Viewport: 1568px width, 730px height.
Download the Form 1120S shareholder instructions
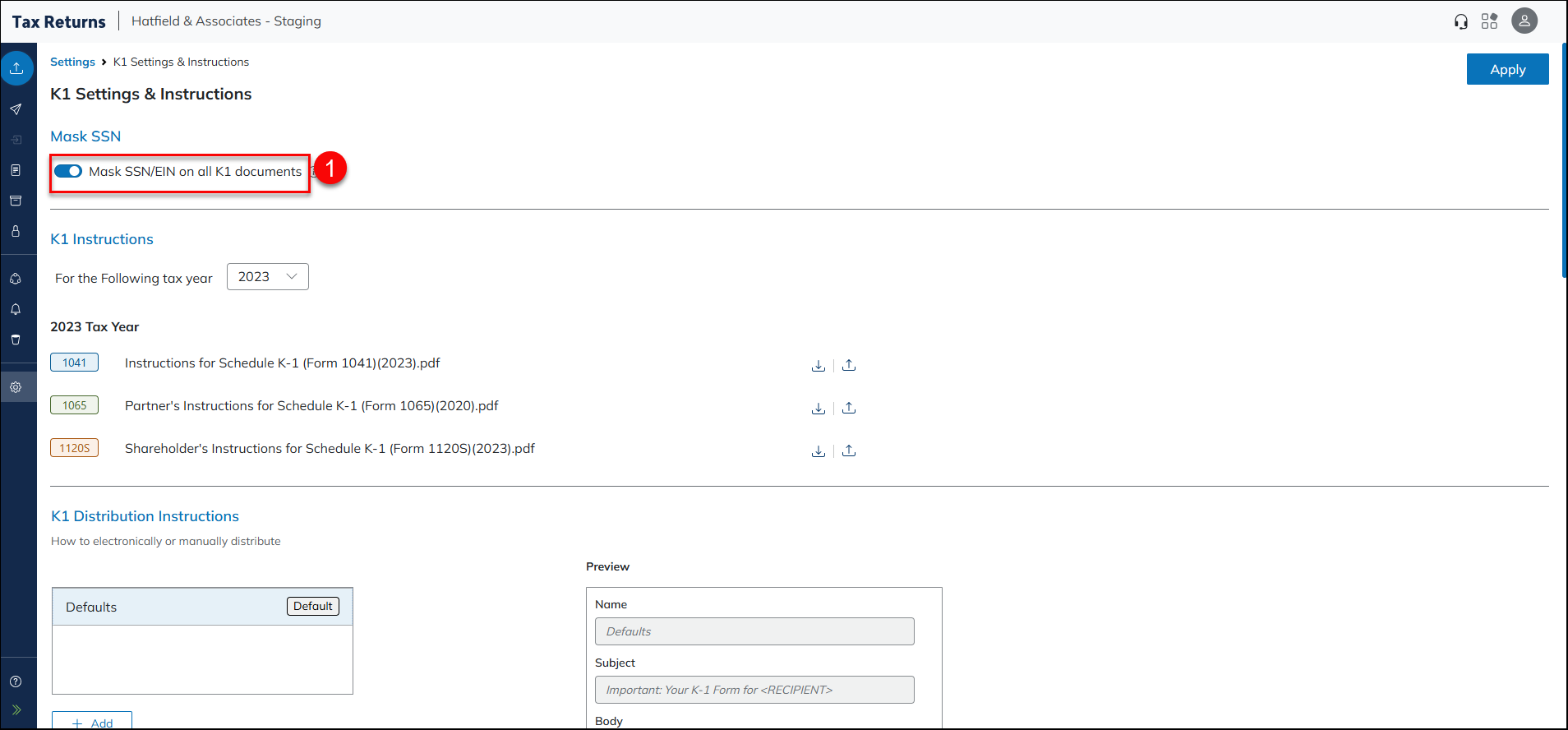coord(818,451)
